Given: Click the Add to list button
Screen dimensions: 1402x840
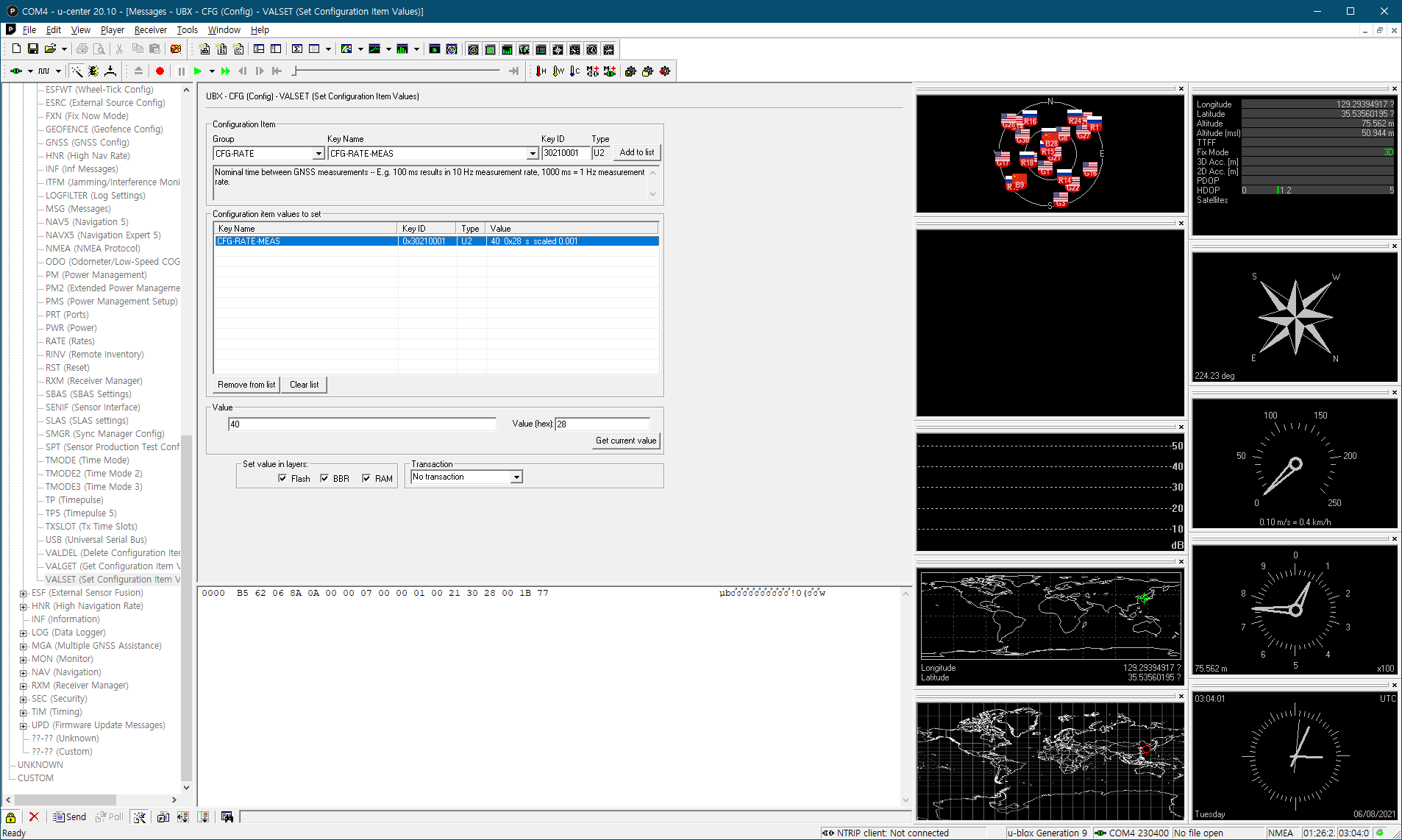Looking at the screenshot, I should pos(637,152).
